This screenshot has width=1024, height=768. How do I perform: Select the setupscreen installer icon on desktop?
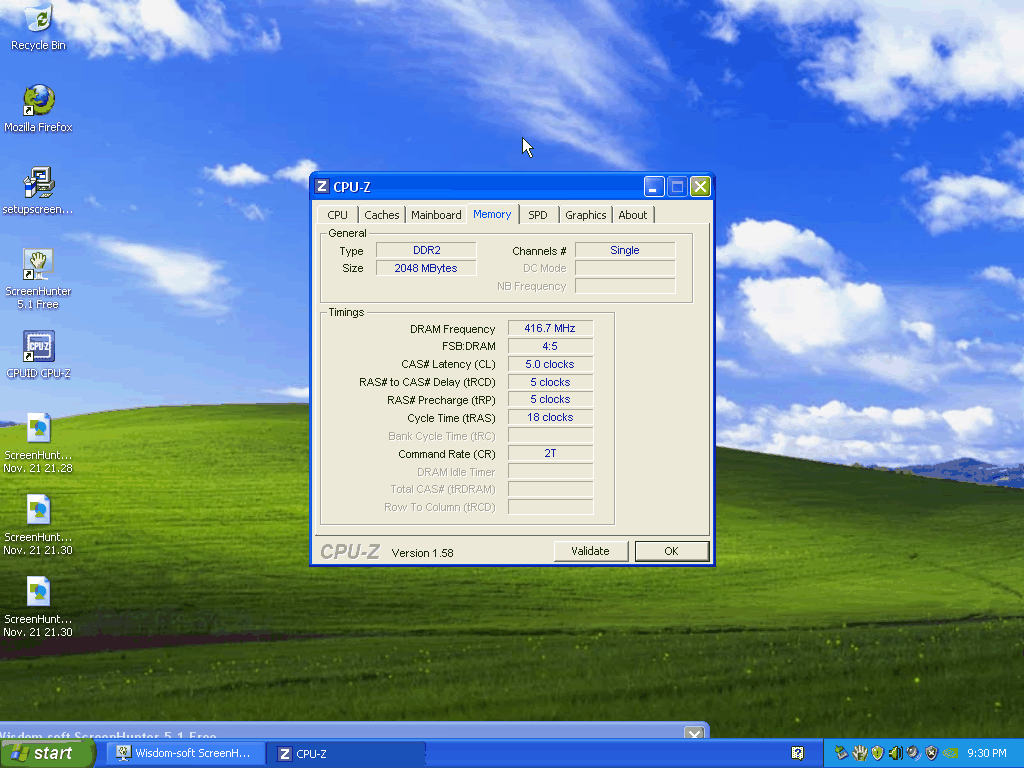(39, 191)
